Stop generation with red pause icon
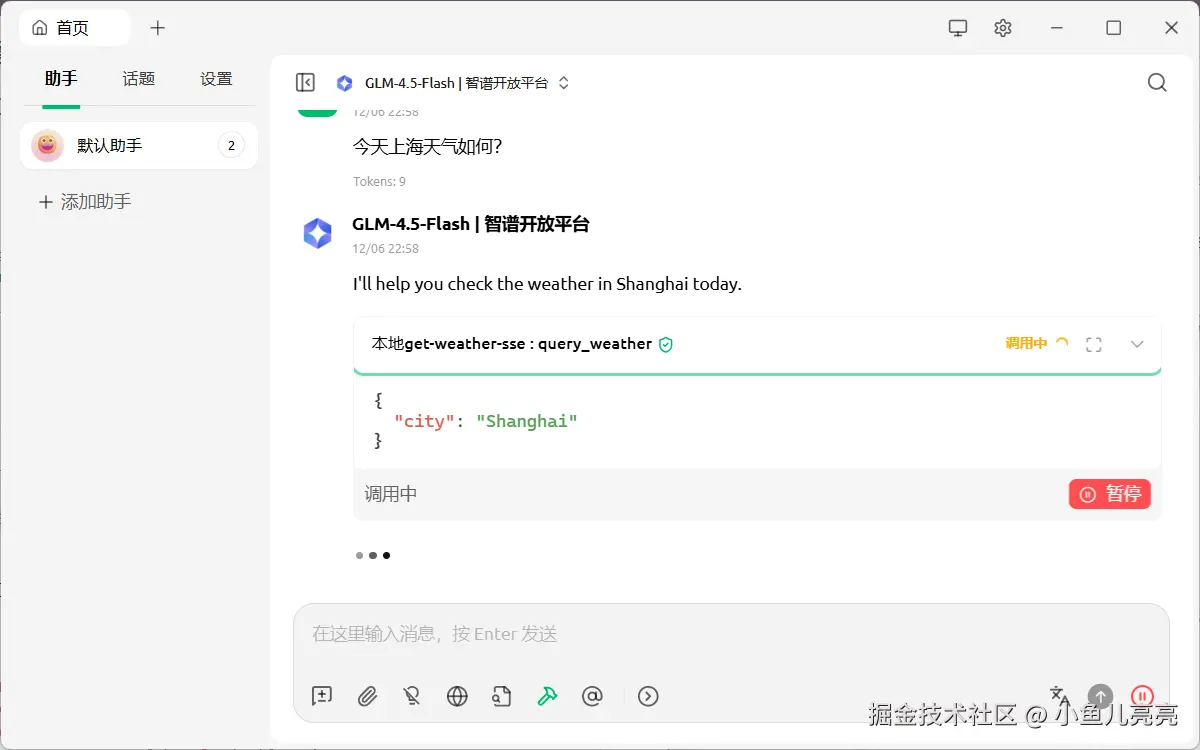This screenshot has height=750, width=1200. point(1142,696)
